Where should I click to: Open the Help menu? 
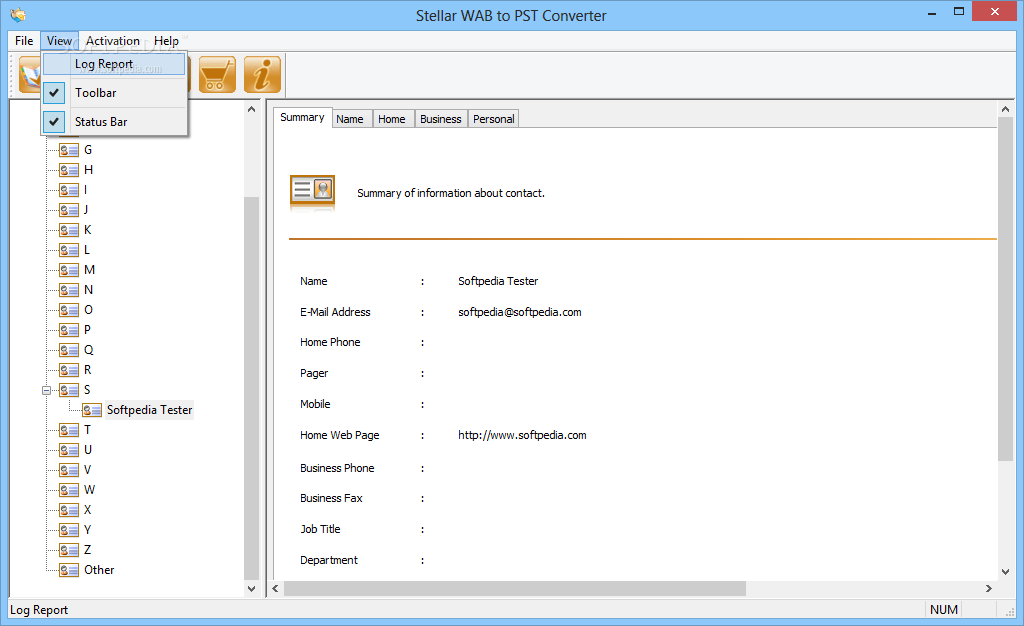coord(167,40)
